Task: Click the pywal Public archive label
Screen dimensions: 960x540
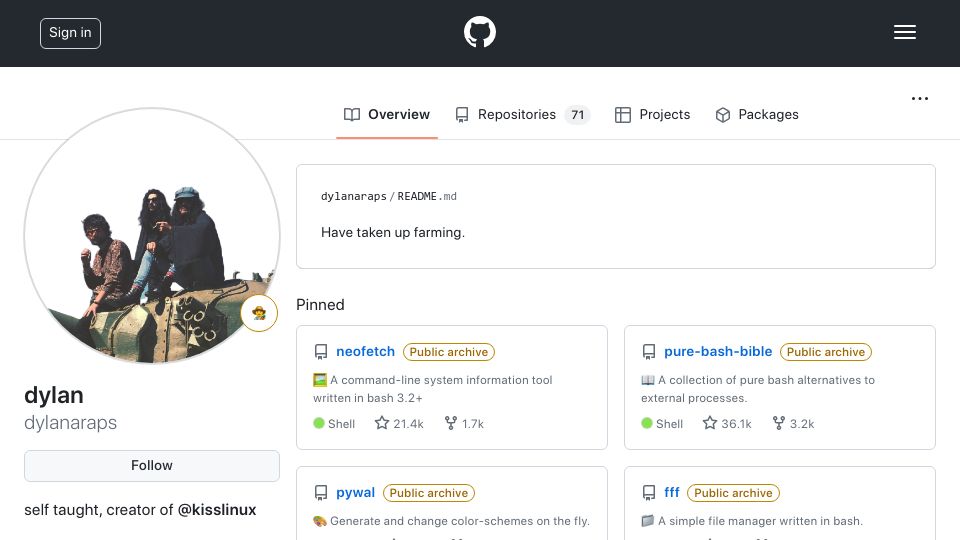Action: coord(429,493)
